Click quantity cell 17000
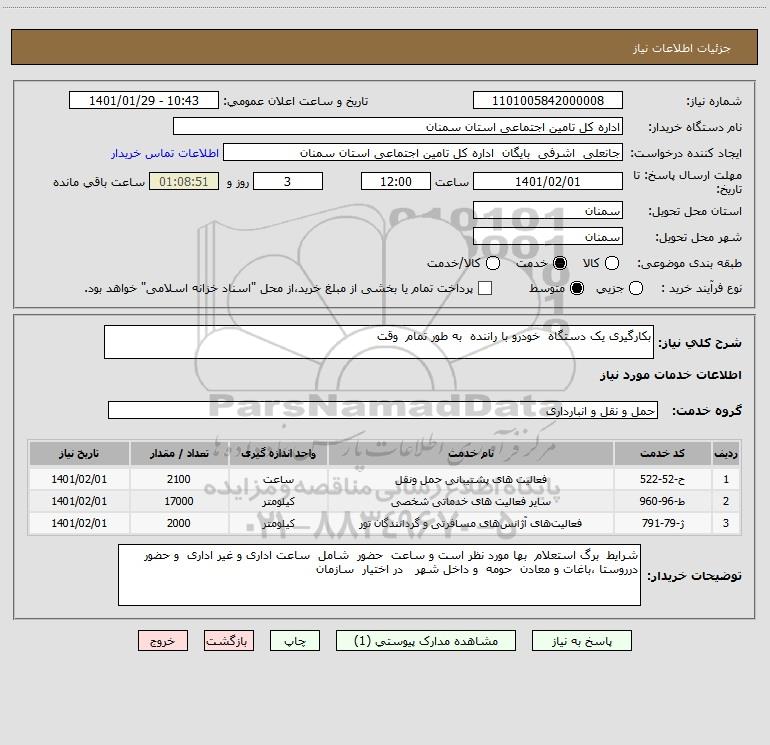Image resolution: width=770 pixels, height=745 pixels. pyautogui.click(x=179, y=501)
